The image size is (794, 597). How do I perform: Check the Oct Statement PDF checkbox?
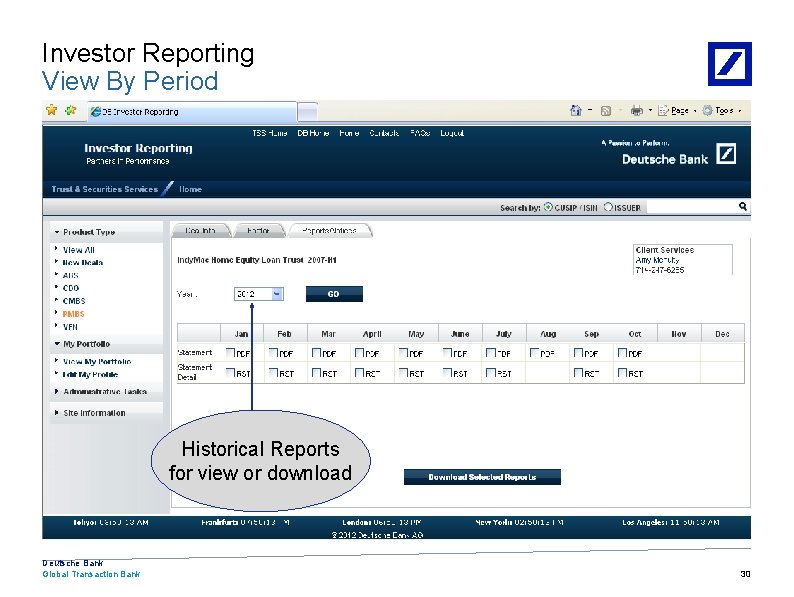click(x=622, y=352)
